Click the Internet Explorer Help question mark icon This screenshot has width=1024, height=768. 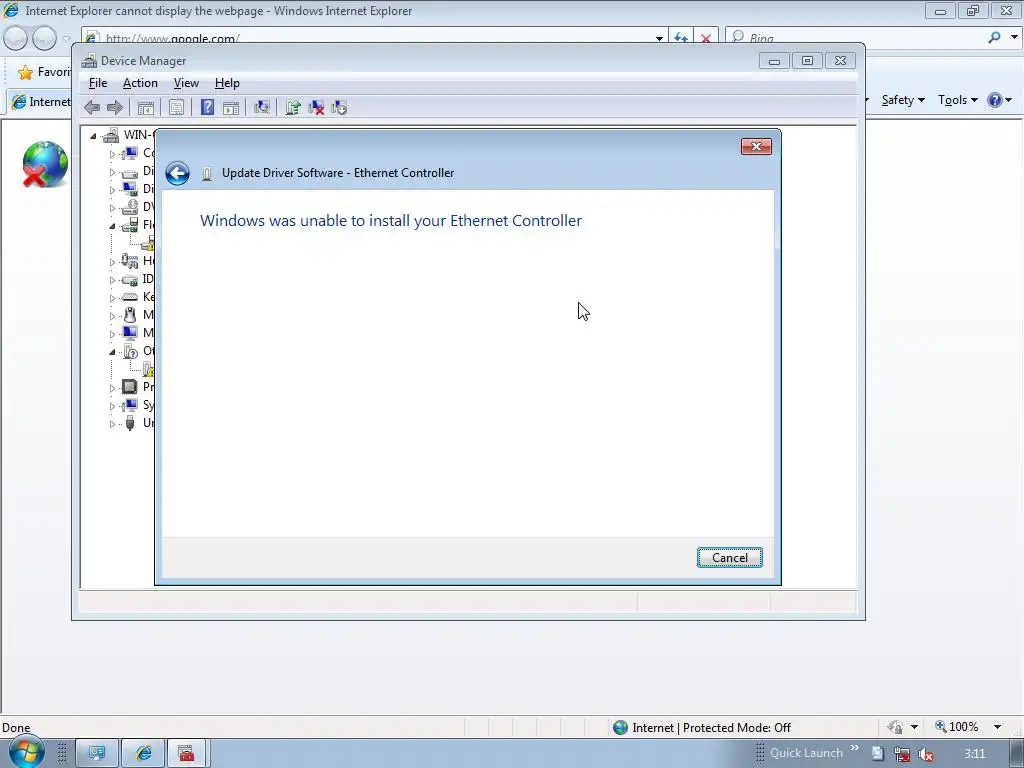coord(995,100)
